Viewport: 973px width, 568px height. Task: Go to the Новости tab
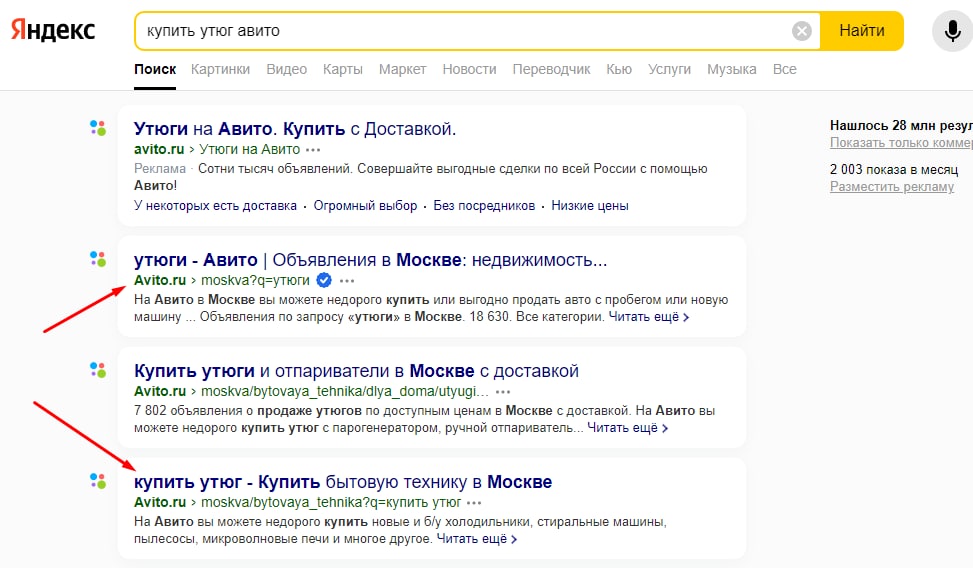tap(469, 69)
